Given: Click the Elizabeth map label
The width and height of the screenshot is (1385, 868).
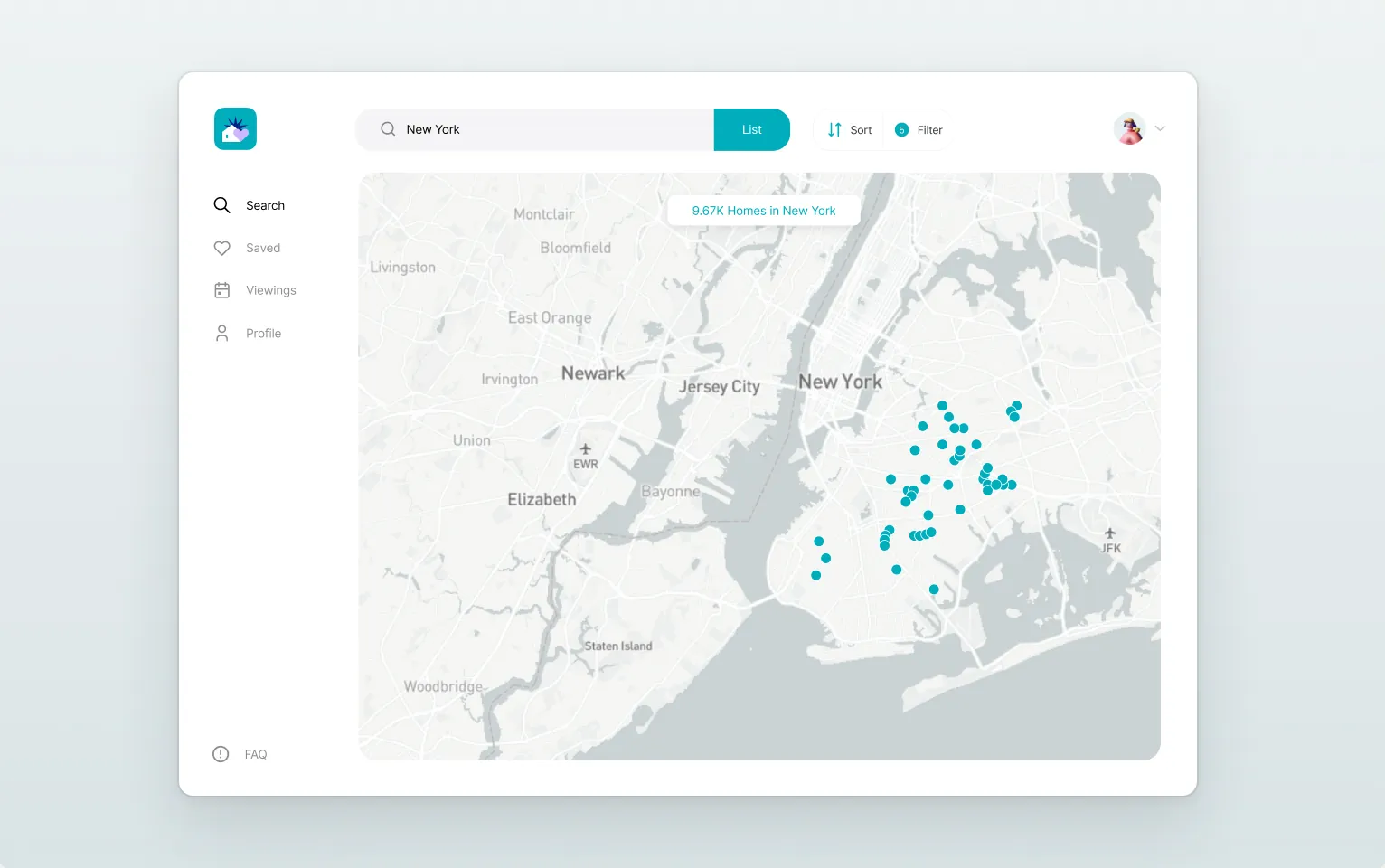Looking at the screenshot, I should [542, 499].
